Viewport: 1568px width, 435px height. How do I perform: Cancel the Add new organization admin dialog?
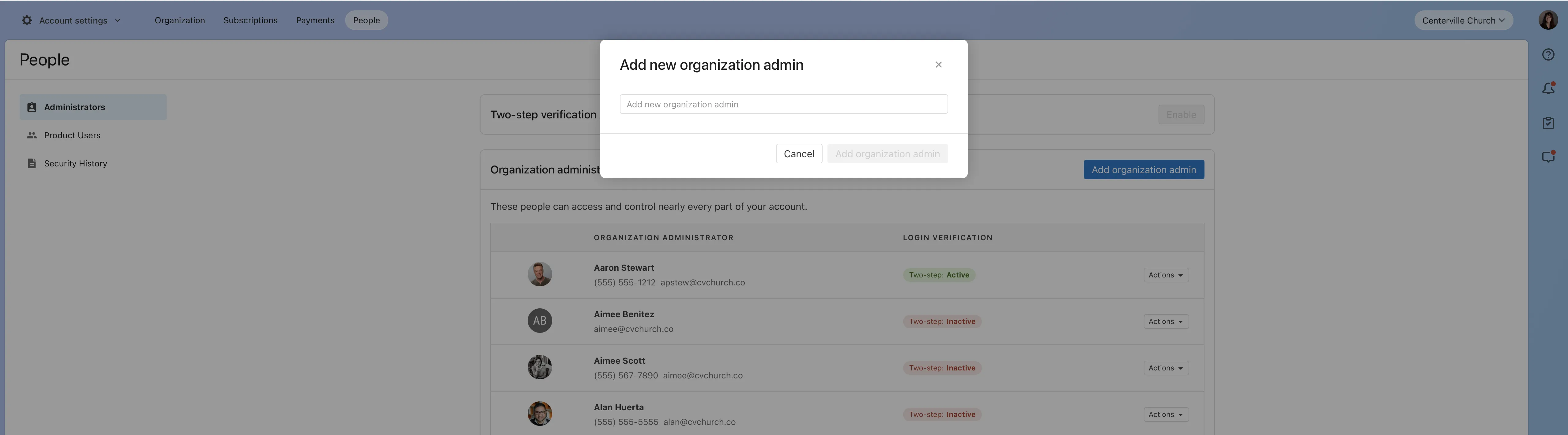click(799, 153)
